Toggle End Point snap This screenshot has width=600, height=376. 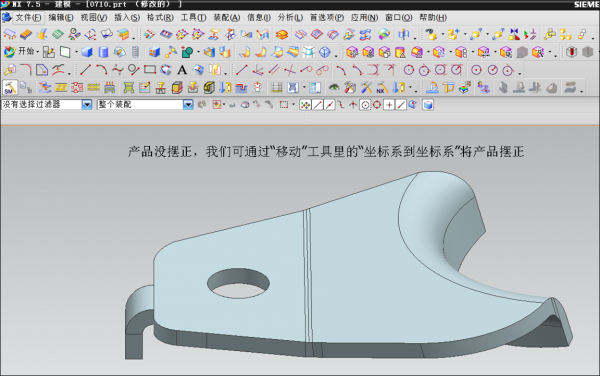click(317, 105)
